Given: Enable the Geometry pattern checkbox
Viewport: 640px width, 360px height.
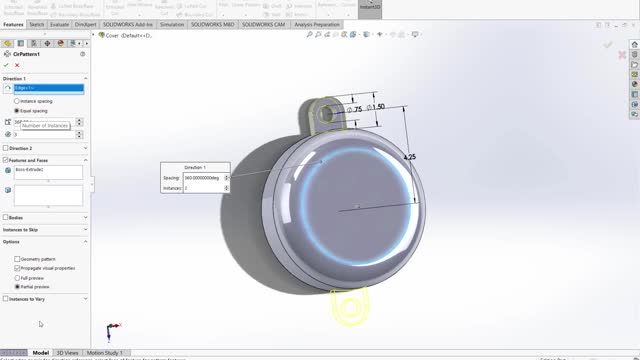Looking at the screenshot, I should click(17, 259).
